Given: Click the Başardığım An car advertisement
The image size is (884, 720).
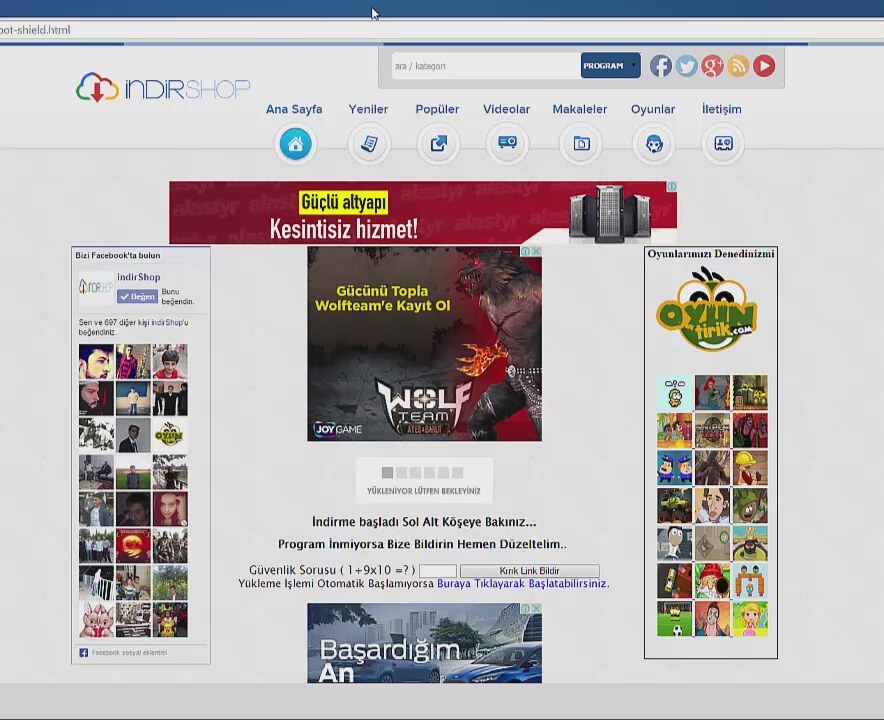Looking at the screenshot, I should (425, 643).
